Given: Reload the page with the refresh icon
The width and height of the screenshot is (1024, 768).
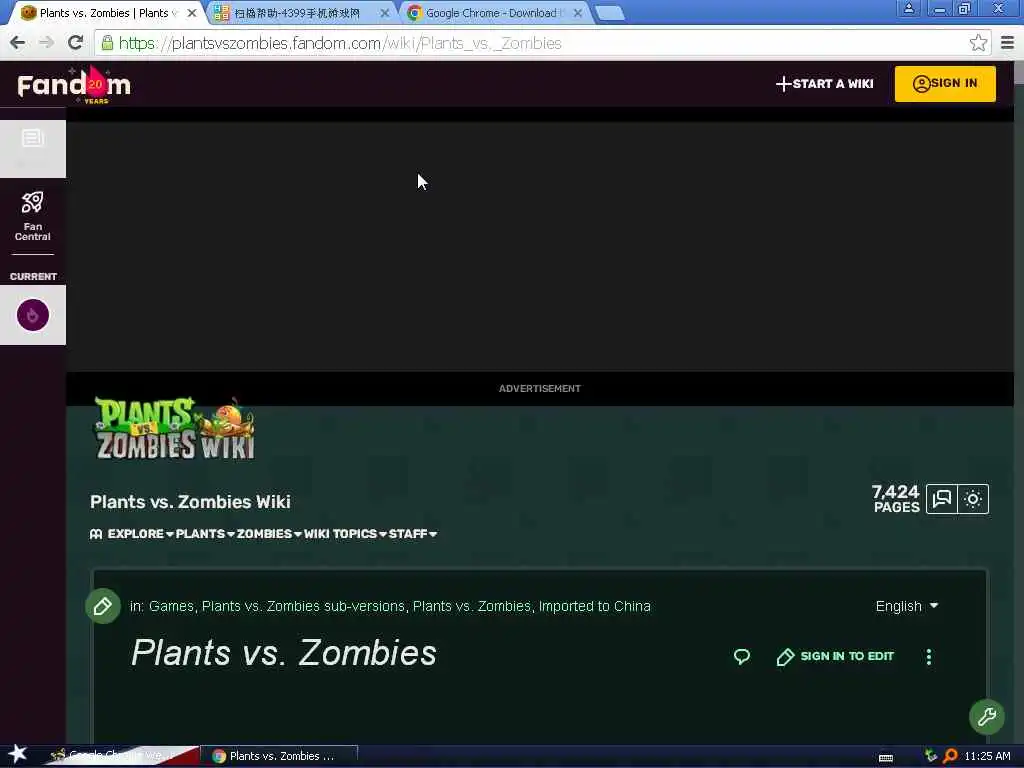Looking at the screenshot, I should tap(75, 42).
